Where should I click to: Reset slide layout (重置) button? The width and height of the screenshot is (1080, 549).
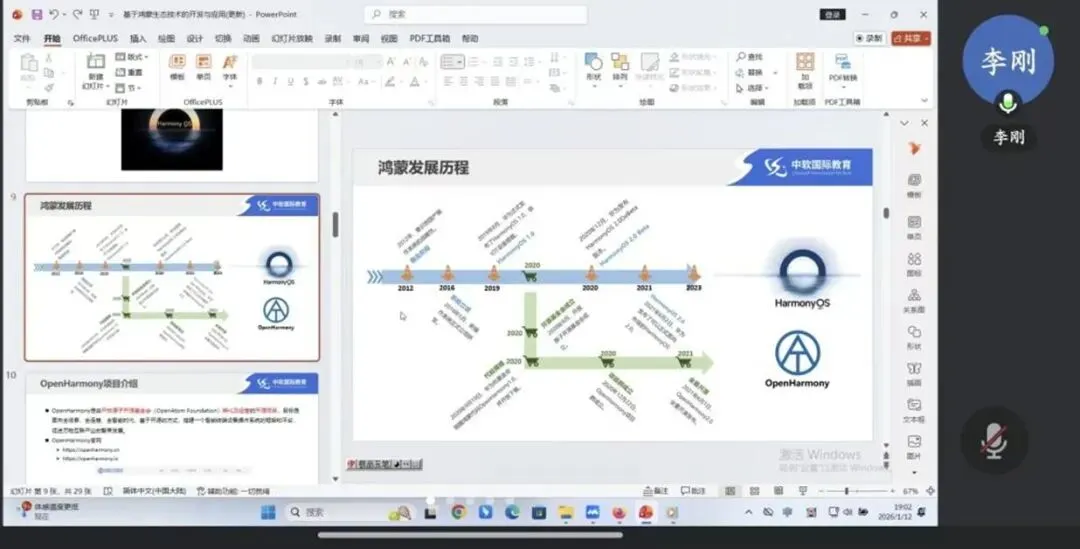(x=129, y=72)
